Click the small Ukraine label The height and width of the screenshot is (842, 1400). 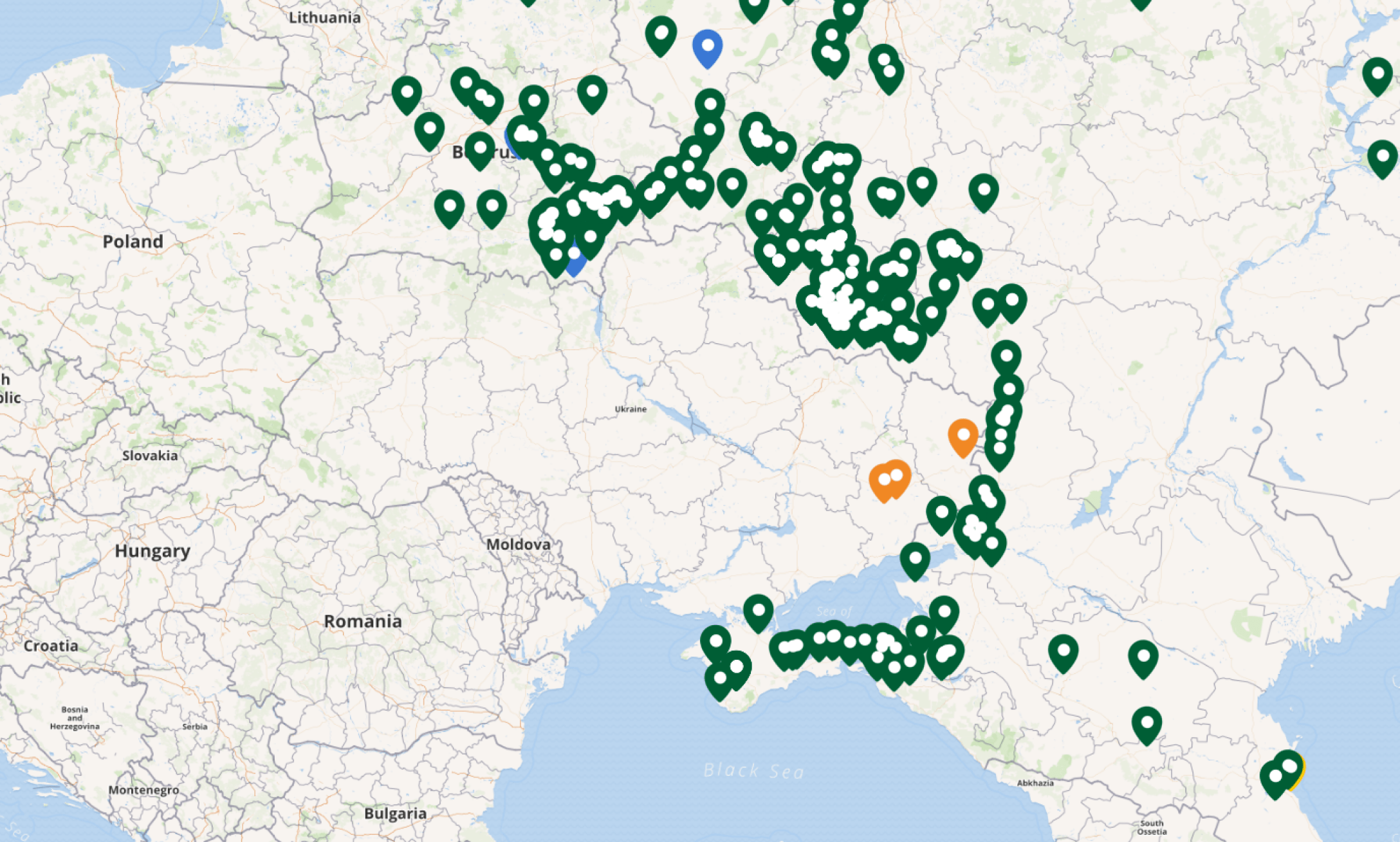(x=631, y=409)
